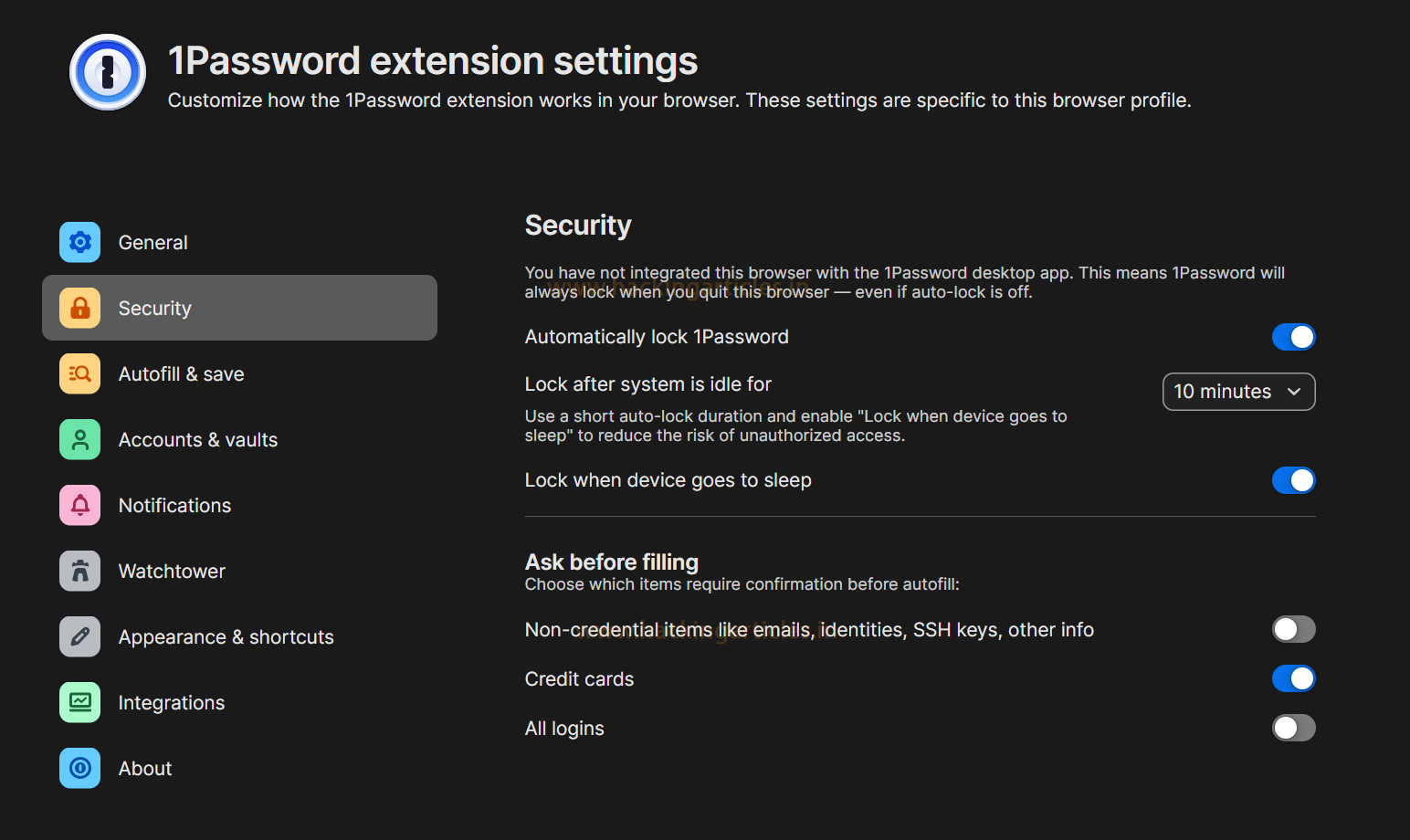This screenshot has width=1410, height=840.
Task: Enable ask before filling non-credential items
Action: click(1293, 629)
